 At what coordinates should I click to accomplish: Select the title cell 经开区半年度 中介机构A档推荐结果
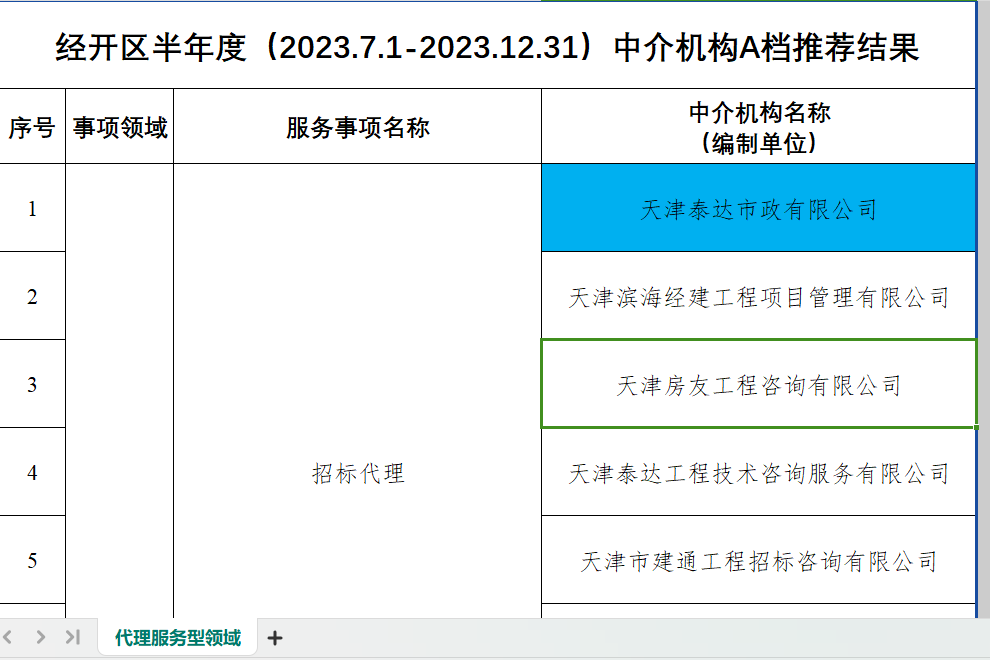[x=487, y=47]
